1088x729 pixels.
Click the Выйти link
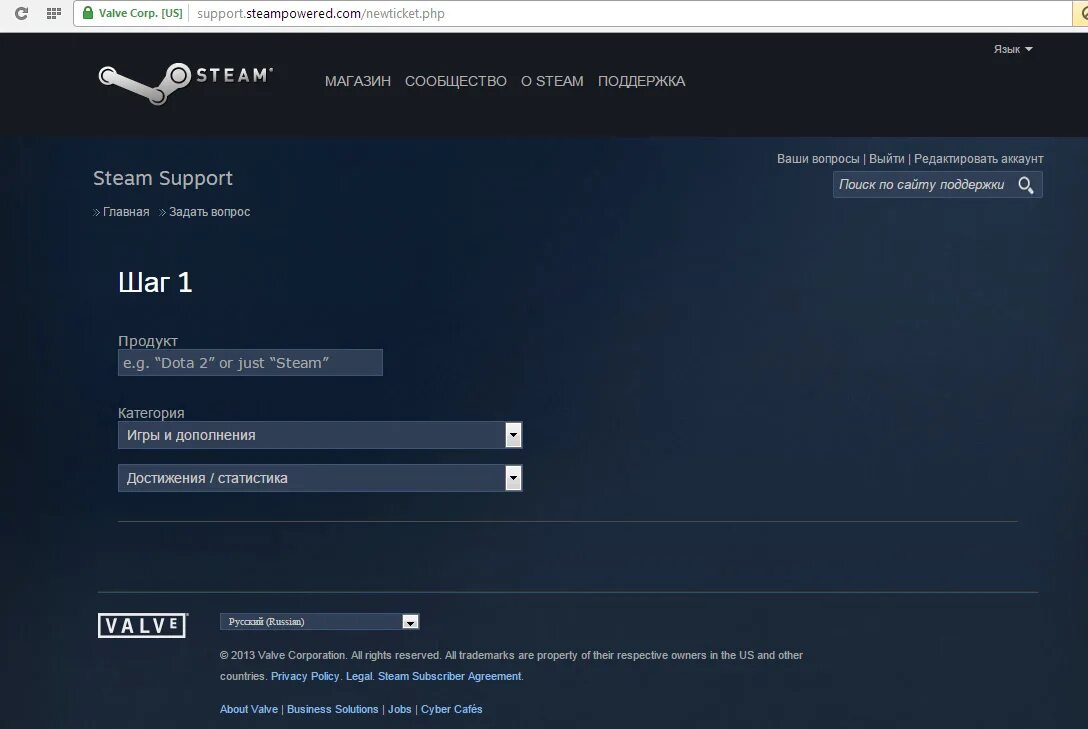pyautogui.click(x=887, y=159)
